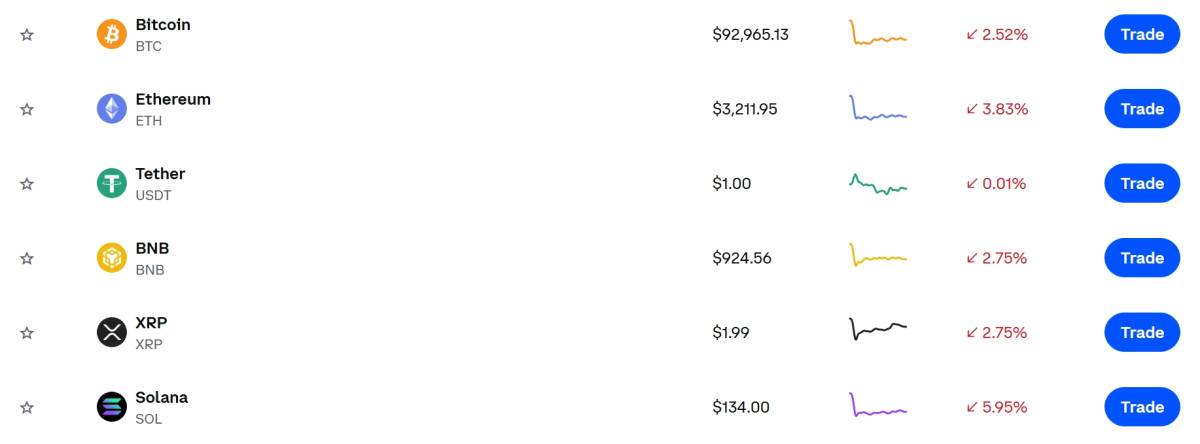This screenshot has width=1200, height=444.
Task: Click the black XRP logo icon
Action: tap(111, 333)
